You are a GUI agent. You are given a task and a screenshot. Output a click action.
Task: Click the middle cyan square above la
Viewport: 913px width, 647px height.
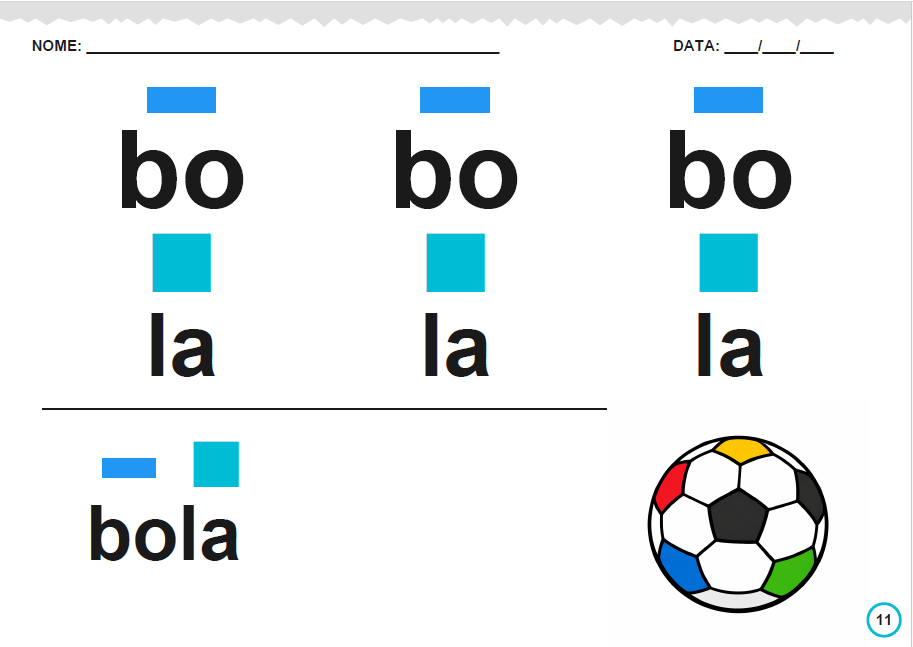455,263
